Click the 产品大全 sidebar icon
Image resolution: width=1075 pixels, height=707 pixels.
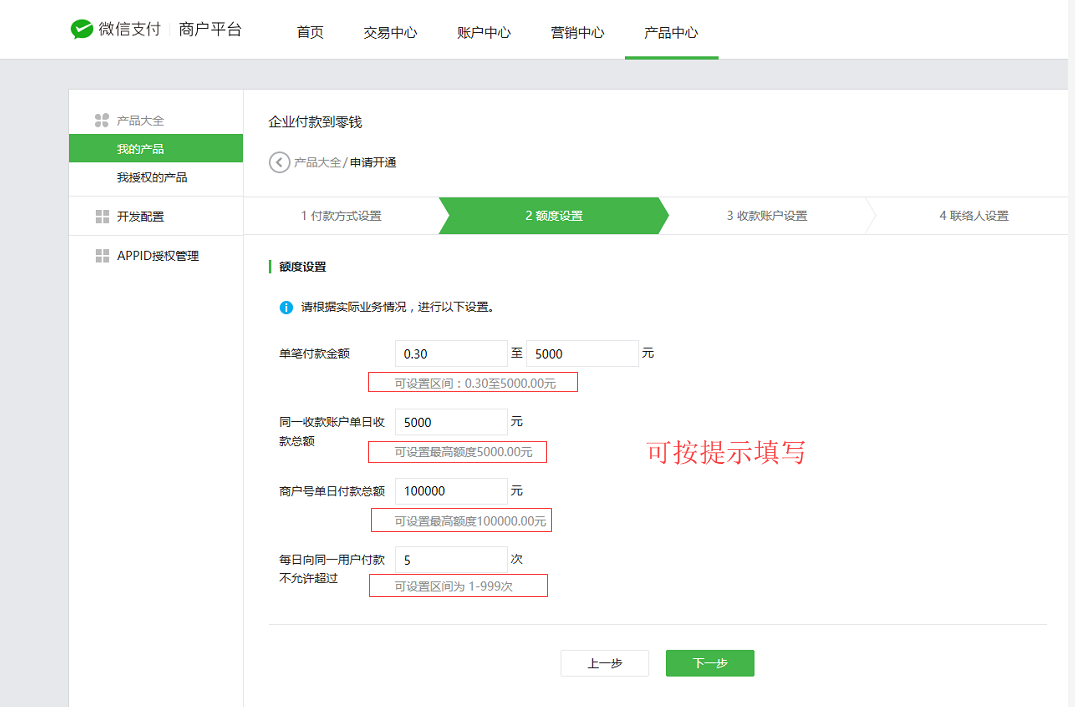(x=101, y=120)
